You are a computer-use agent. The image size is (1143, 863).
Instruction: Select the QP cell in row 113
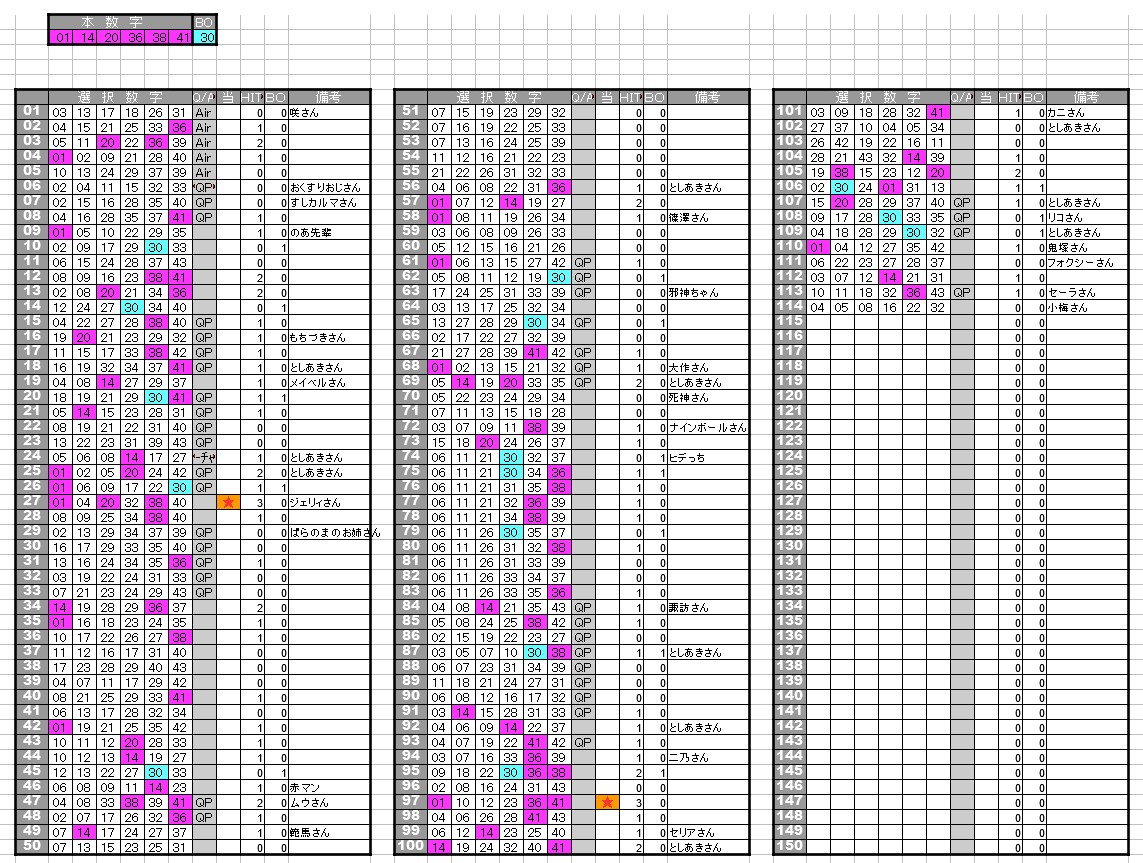[x=961, y=292]
